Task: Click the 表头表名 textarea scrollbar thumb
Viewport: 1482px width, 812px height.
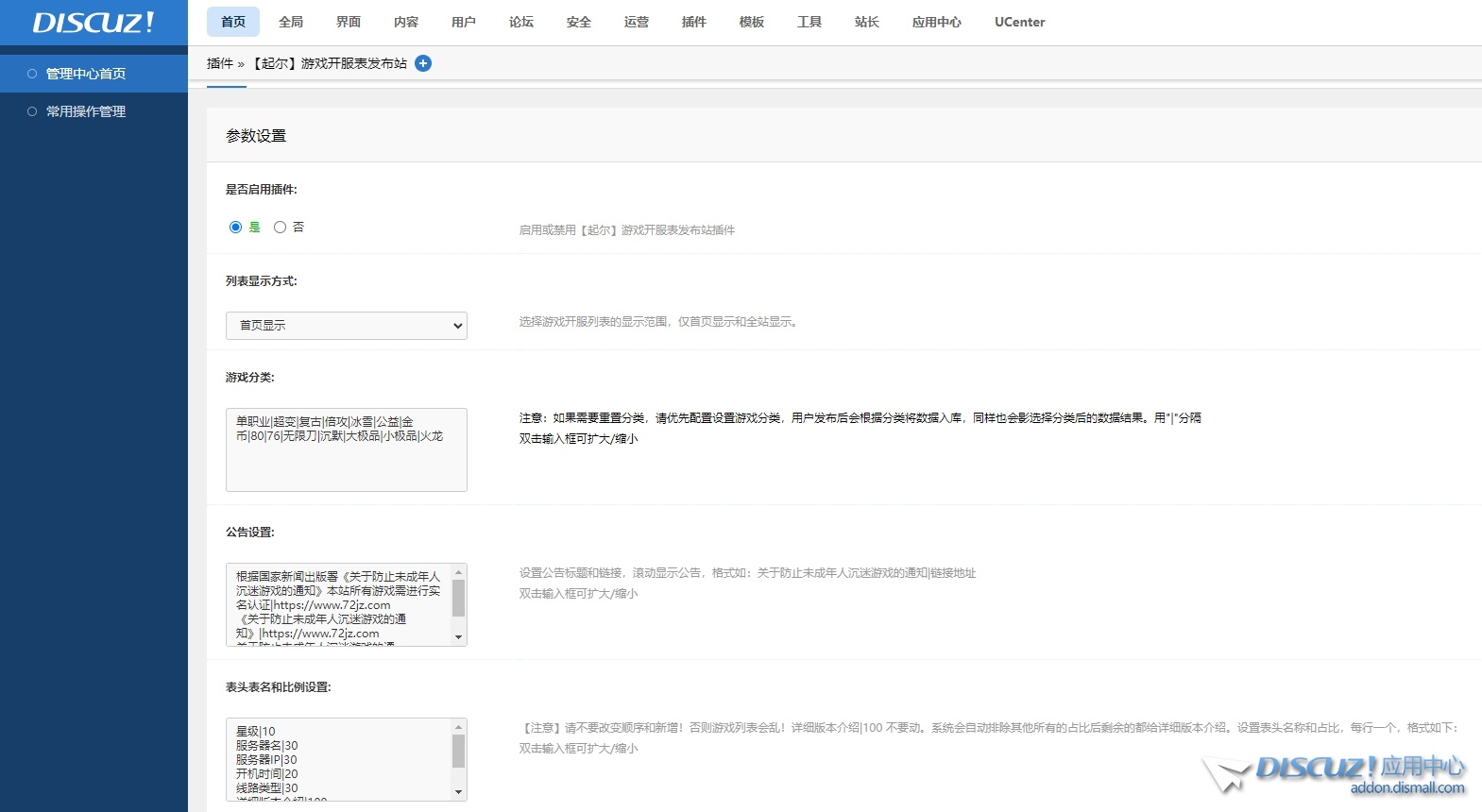Action: (x=459, y=752)
